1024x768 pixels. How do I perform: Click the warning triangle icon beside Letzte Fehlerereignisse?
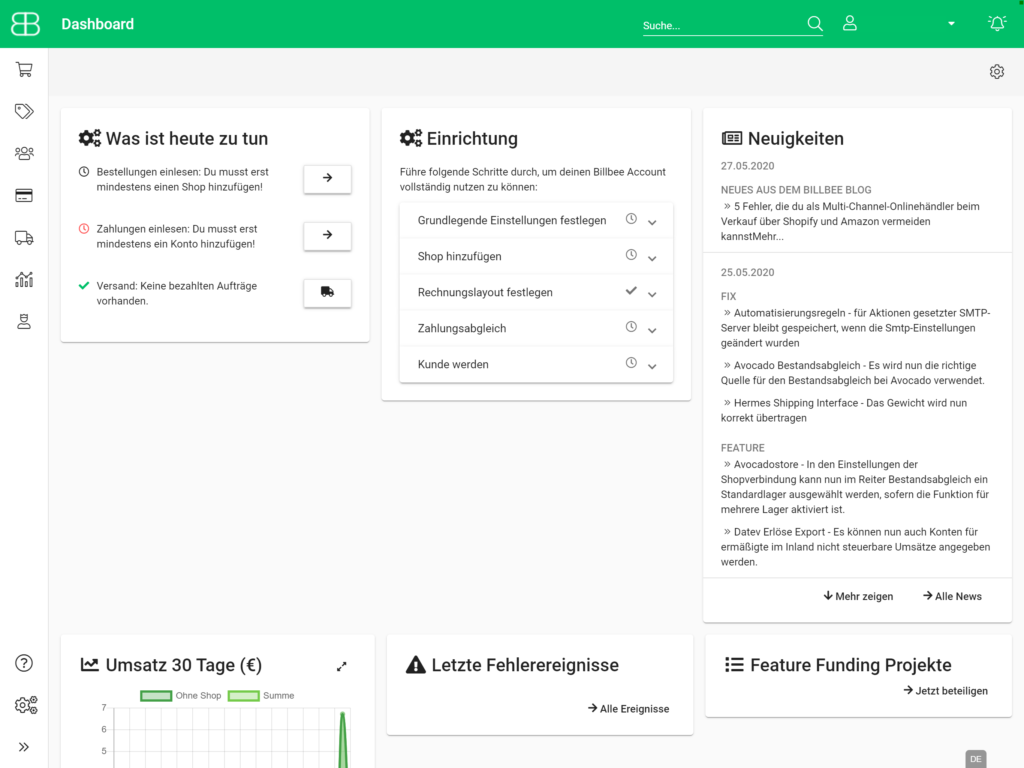415,665
